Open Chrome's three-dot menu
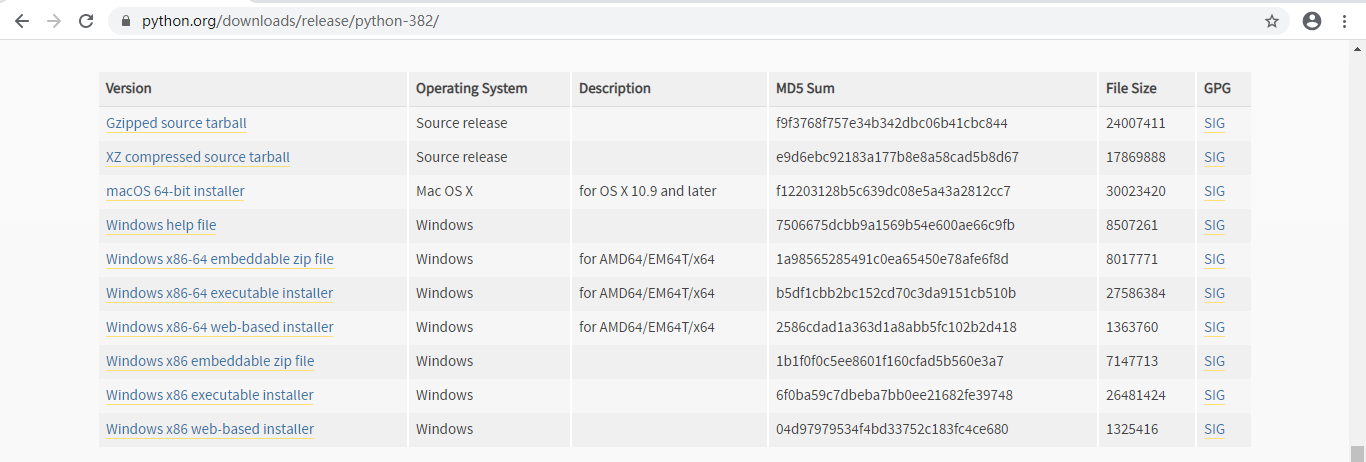Screen dimensions: 1366x462 (x=1344, y=21)
